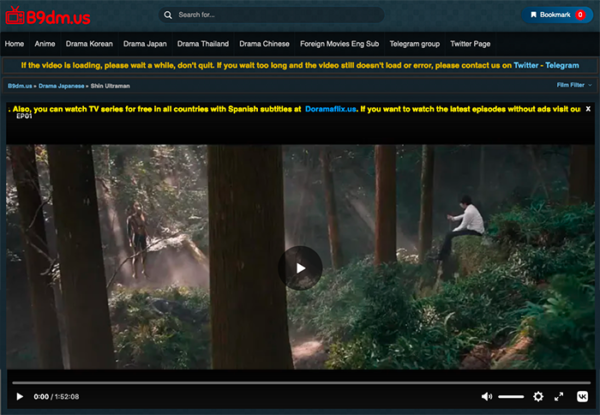Viewport: 600px width, 415px height.
Task: Expand the Film Filter dropdown
Action: [574, 86]
